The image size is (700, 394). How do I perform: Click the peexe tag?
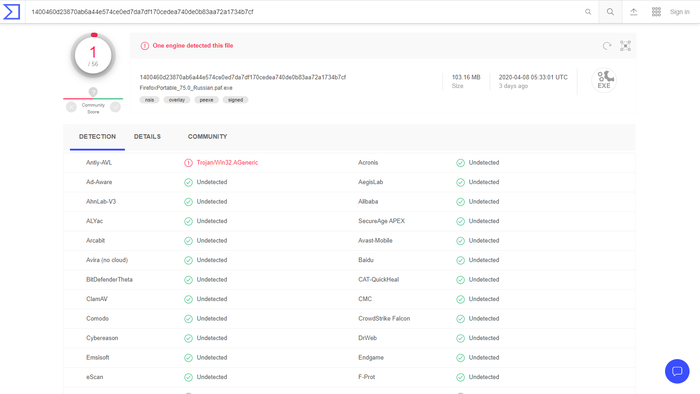206,100
